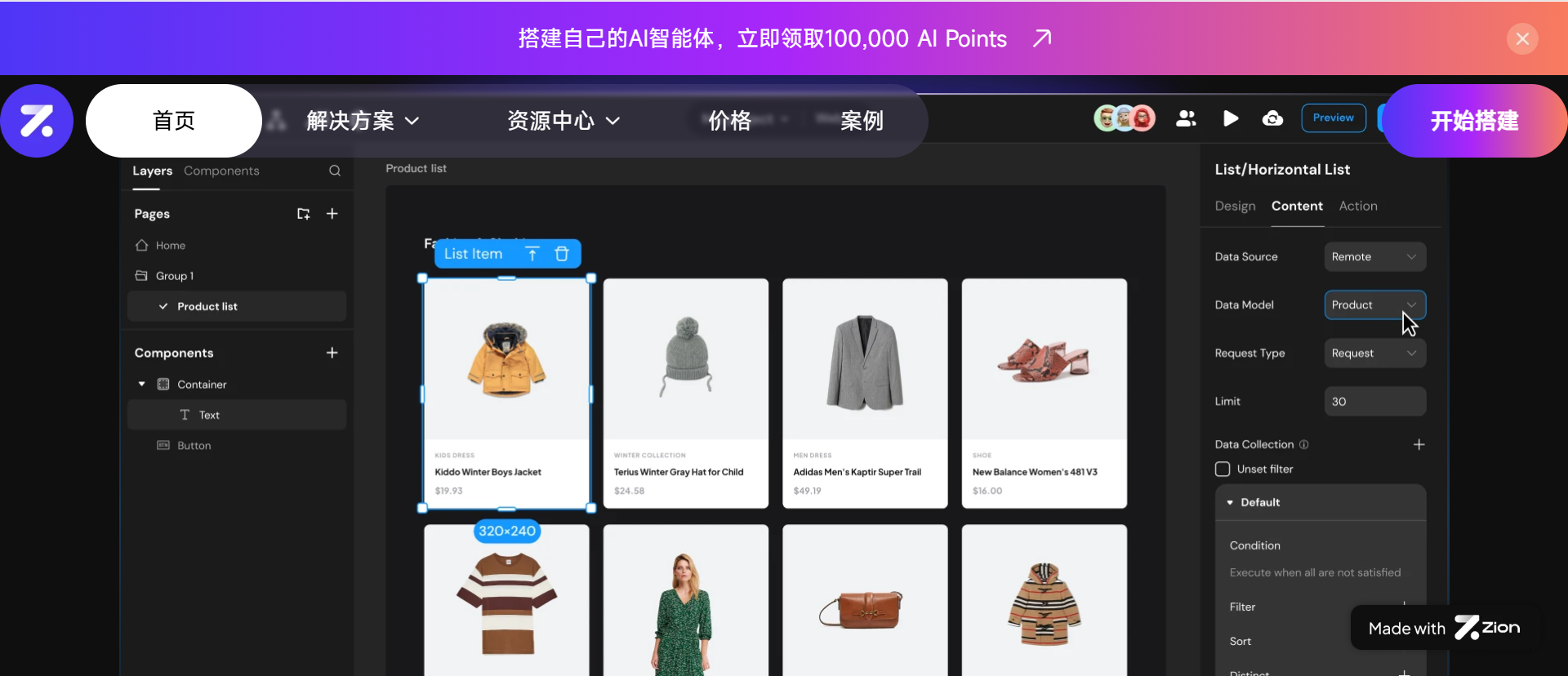Select the Text layer
This screenshot has width=1568, height=676.
237,415
